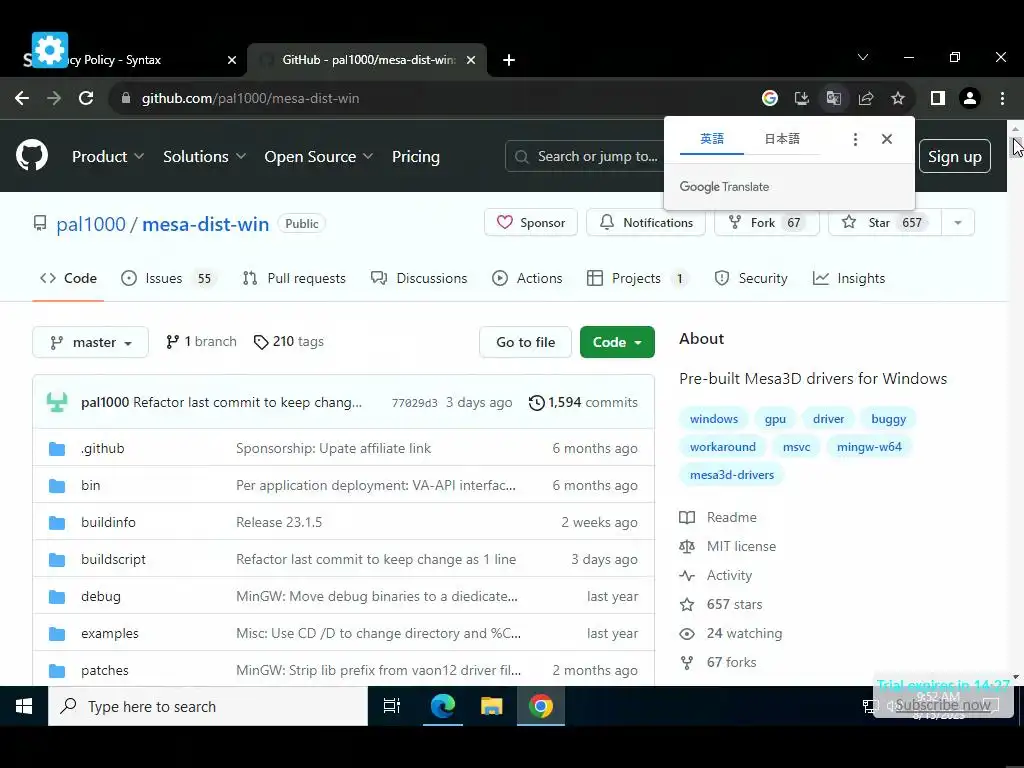Launch Microsoft Edge from taskbar
This screenshot has width=1024, height=768.
tap(442, 706)
